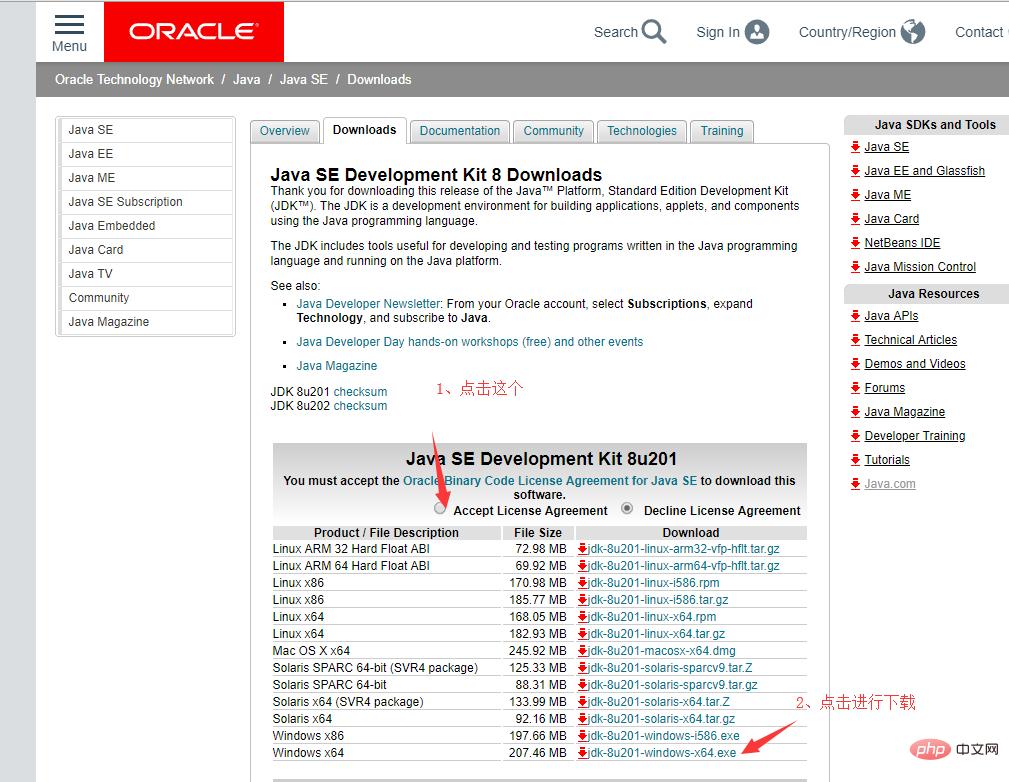Open Oracle Binary Code License Agreement link
This screenshot has height=782, width=1009.
pyautogui.click(x=550, y=481)
